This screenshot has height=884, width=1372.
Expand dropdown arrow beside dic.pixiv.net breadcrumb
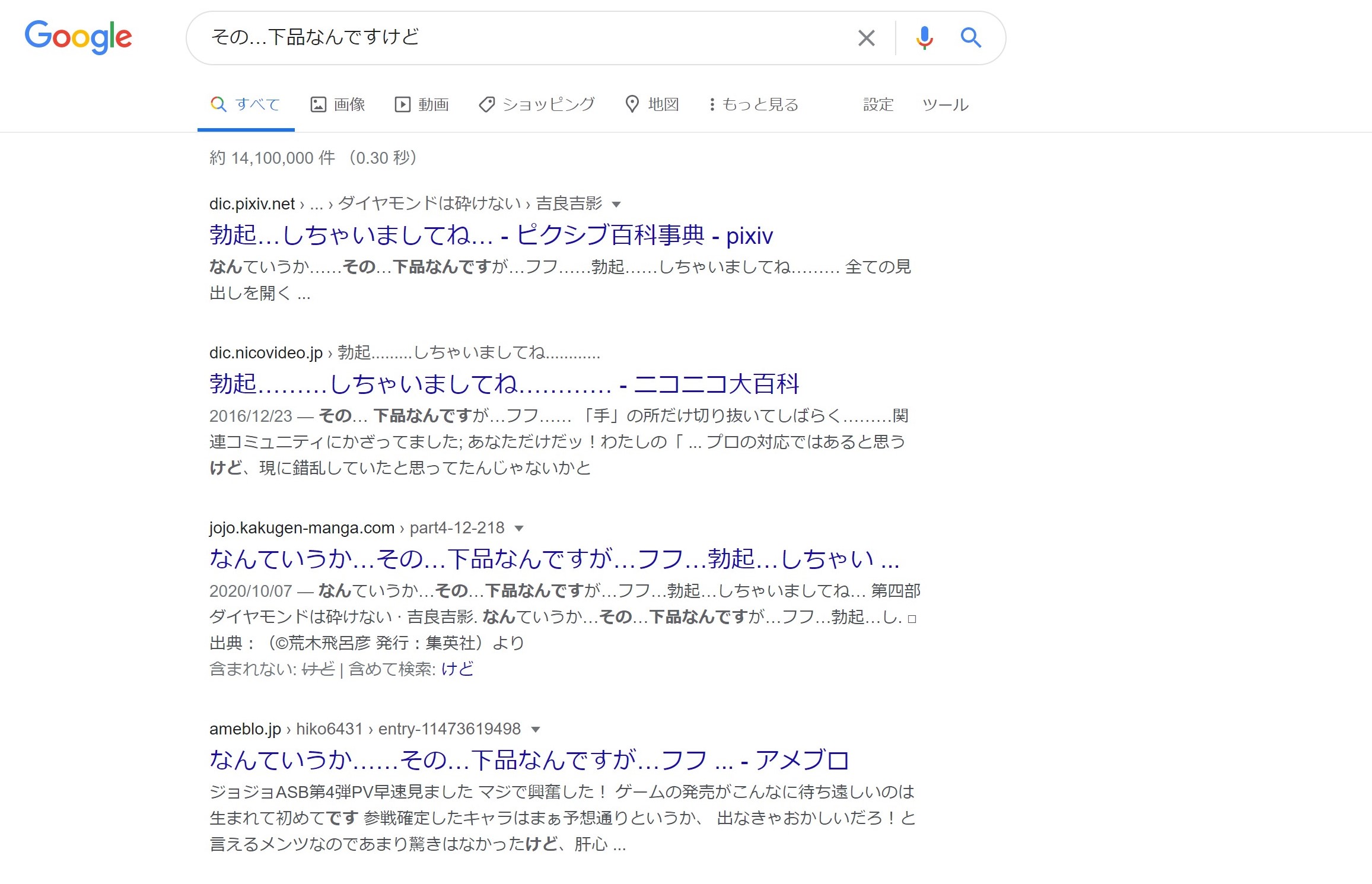(616, 205)
